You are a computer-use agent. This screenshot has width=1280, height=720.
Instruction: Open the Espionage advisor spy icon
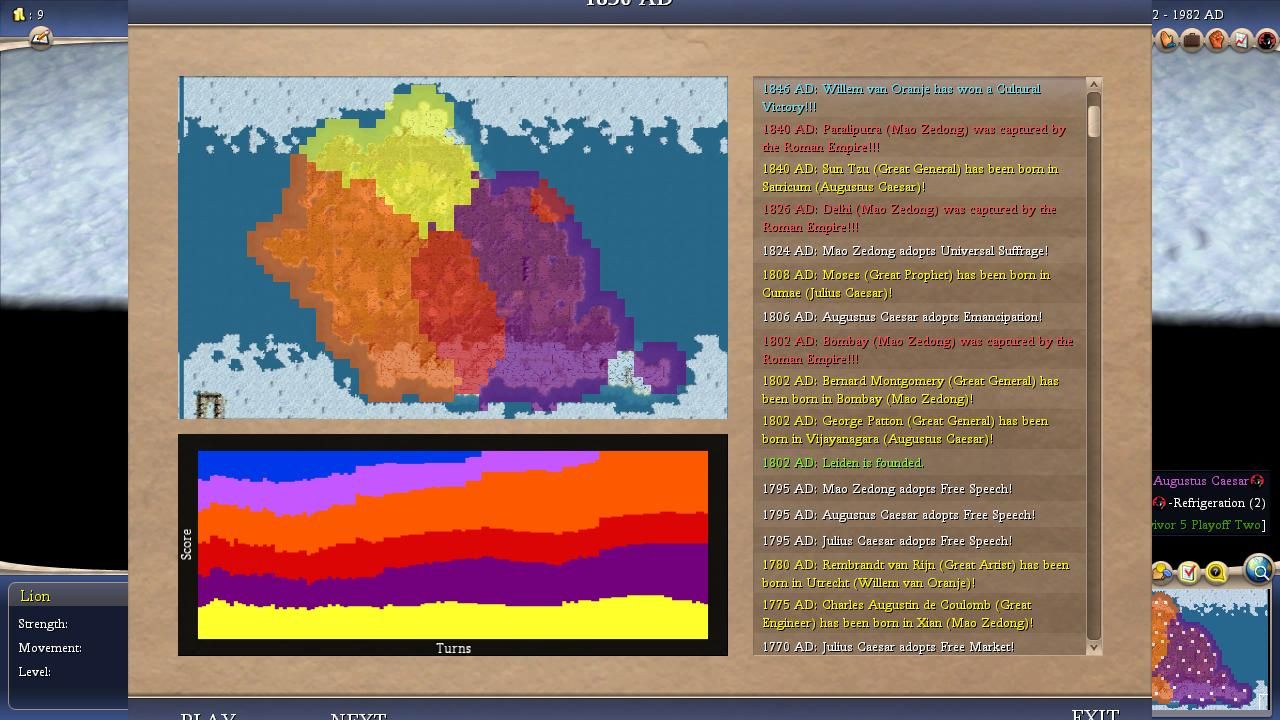1267,41
